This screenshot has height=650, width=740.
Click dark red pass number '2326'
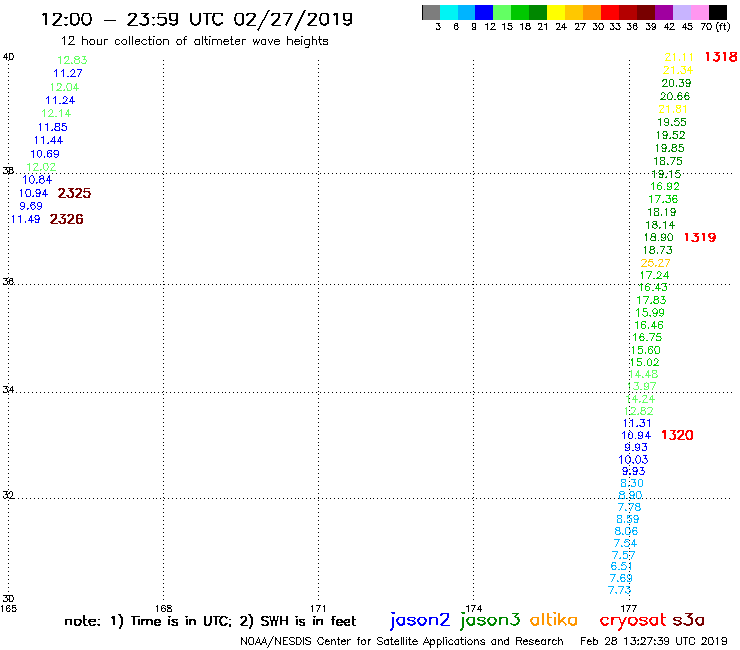tap(67, 219)
